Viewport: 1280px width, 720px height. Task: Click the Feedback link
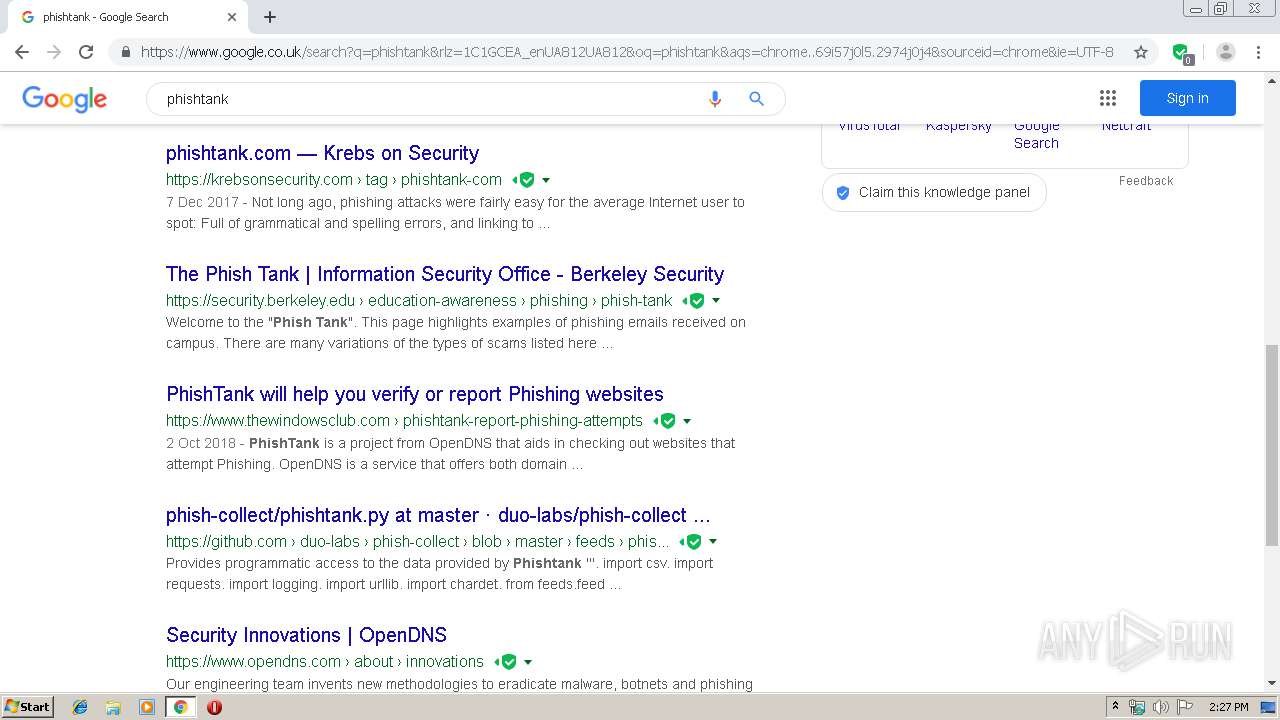[x=1146, y=181]
